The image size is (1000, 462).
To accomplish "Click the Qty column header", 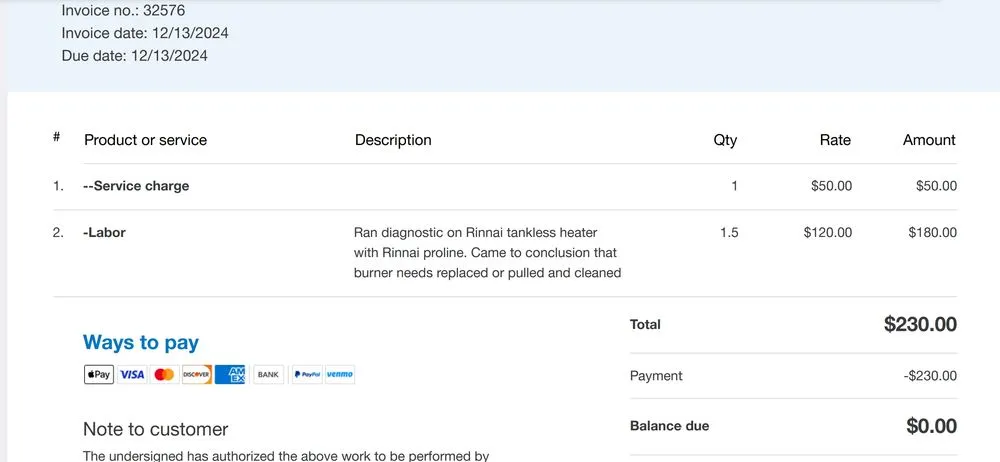I will pyautogui.click(x=725, y=140).
